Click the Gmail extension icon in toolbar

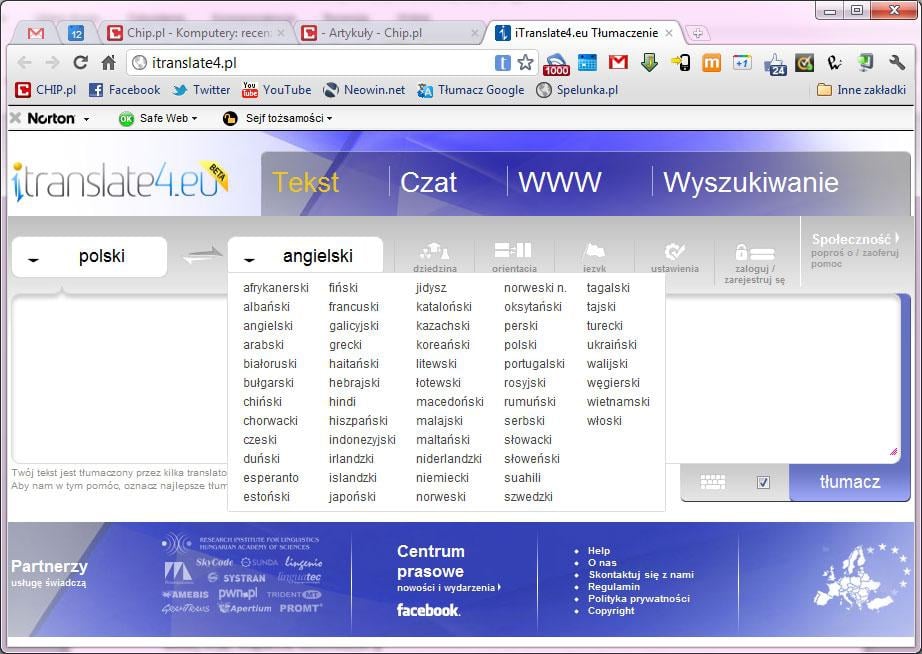coord(618,63)
